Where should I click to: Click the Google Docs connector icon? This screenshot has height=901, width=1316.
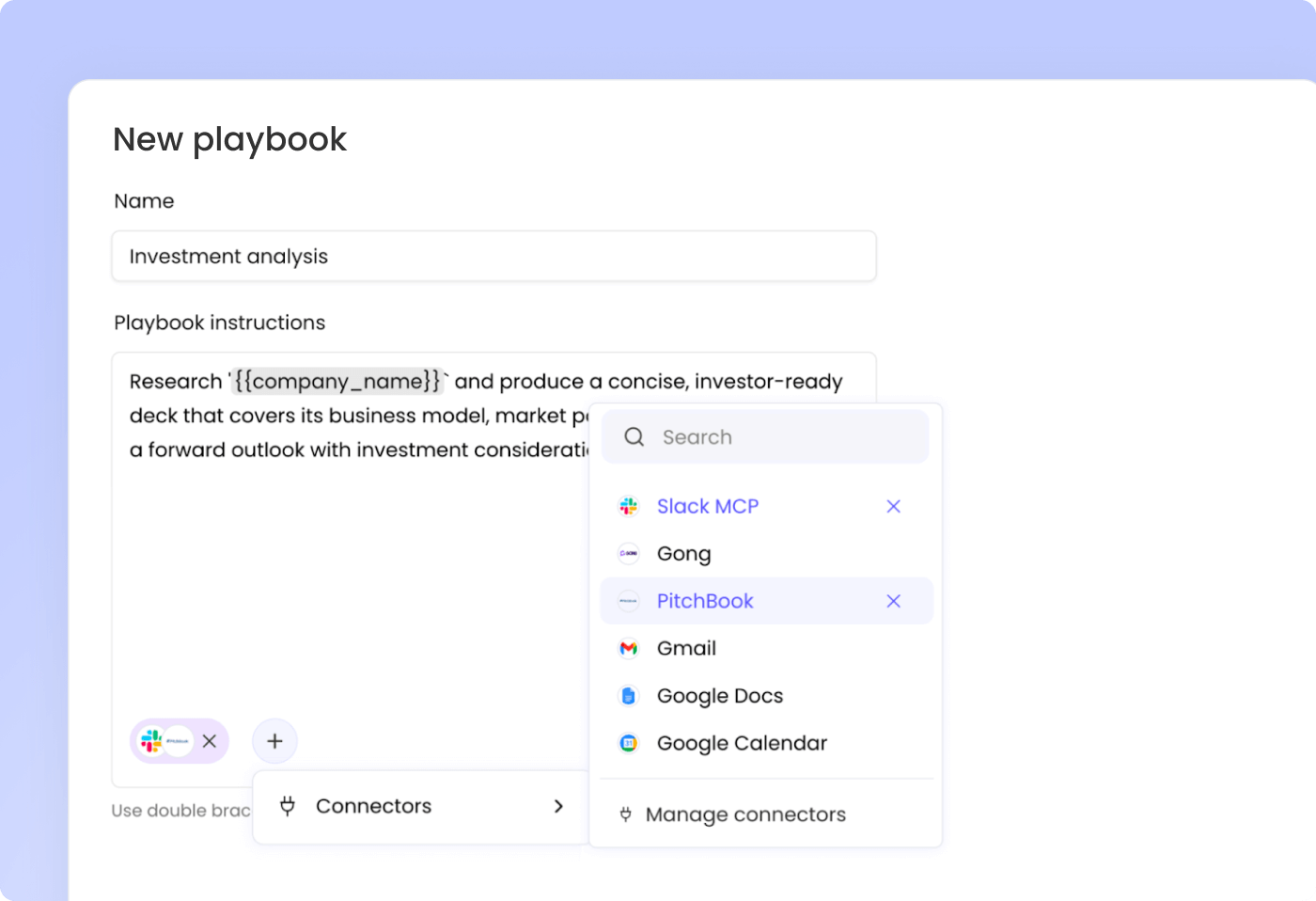point(629,696)
